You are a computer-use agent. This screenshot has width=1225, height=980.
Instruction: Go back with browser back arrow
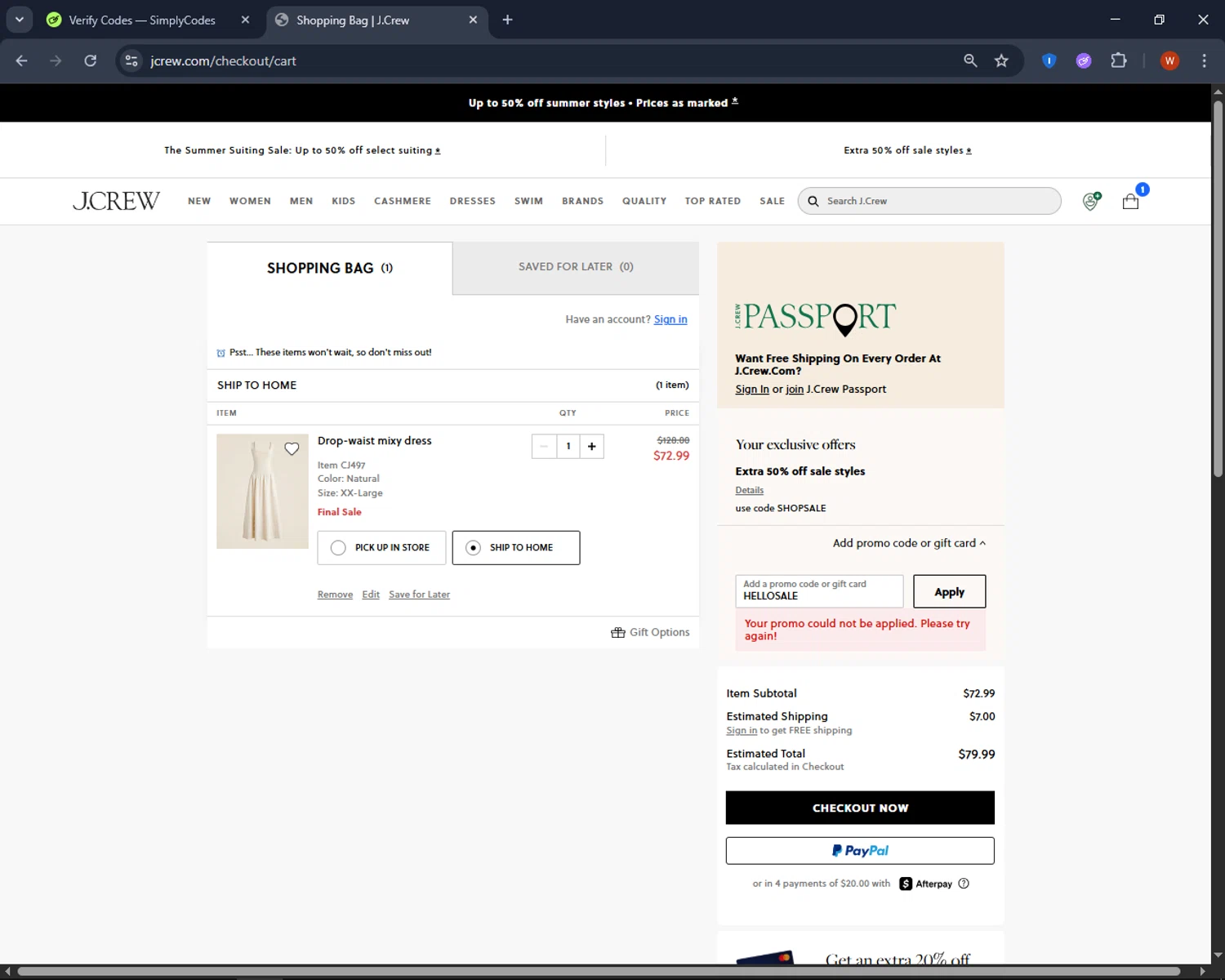22,60
